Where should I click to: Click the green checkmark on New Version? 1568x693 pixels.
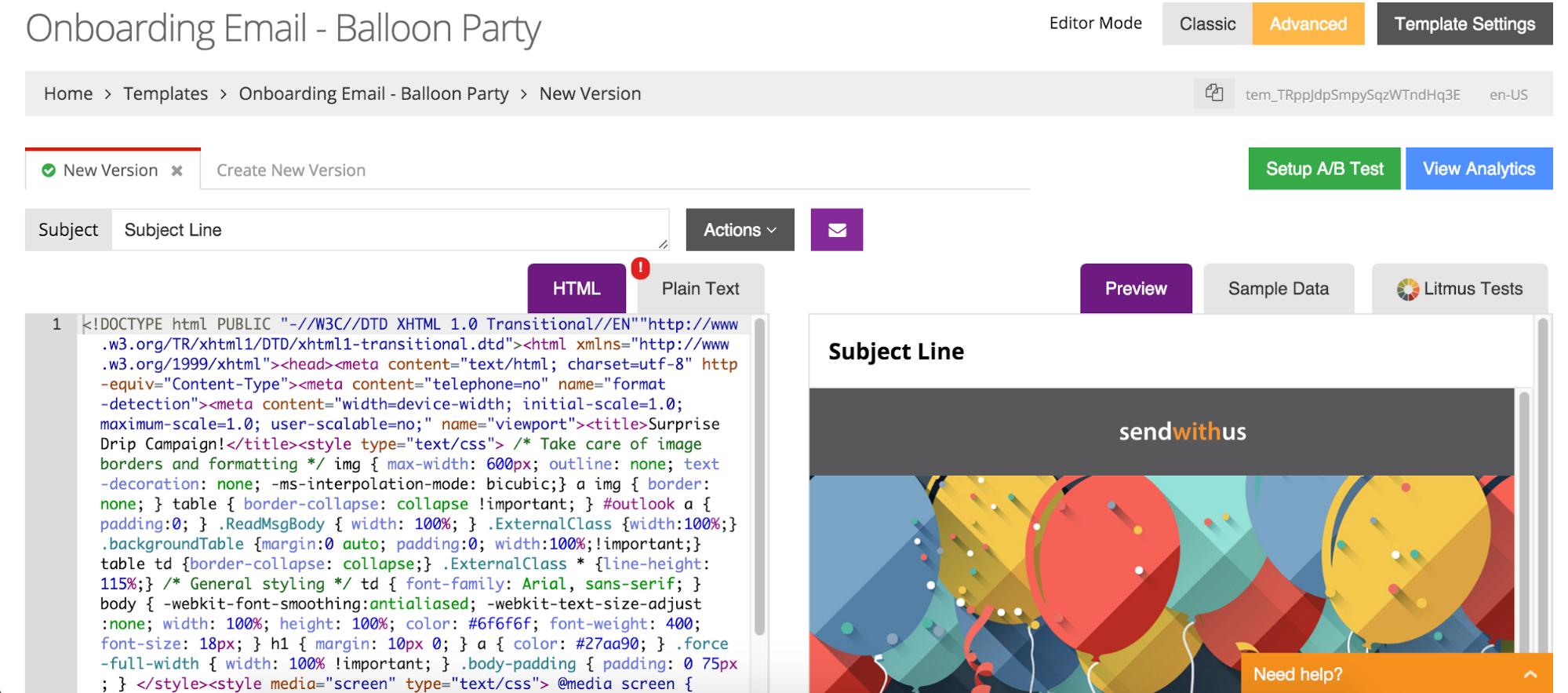pos(49,171)
